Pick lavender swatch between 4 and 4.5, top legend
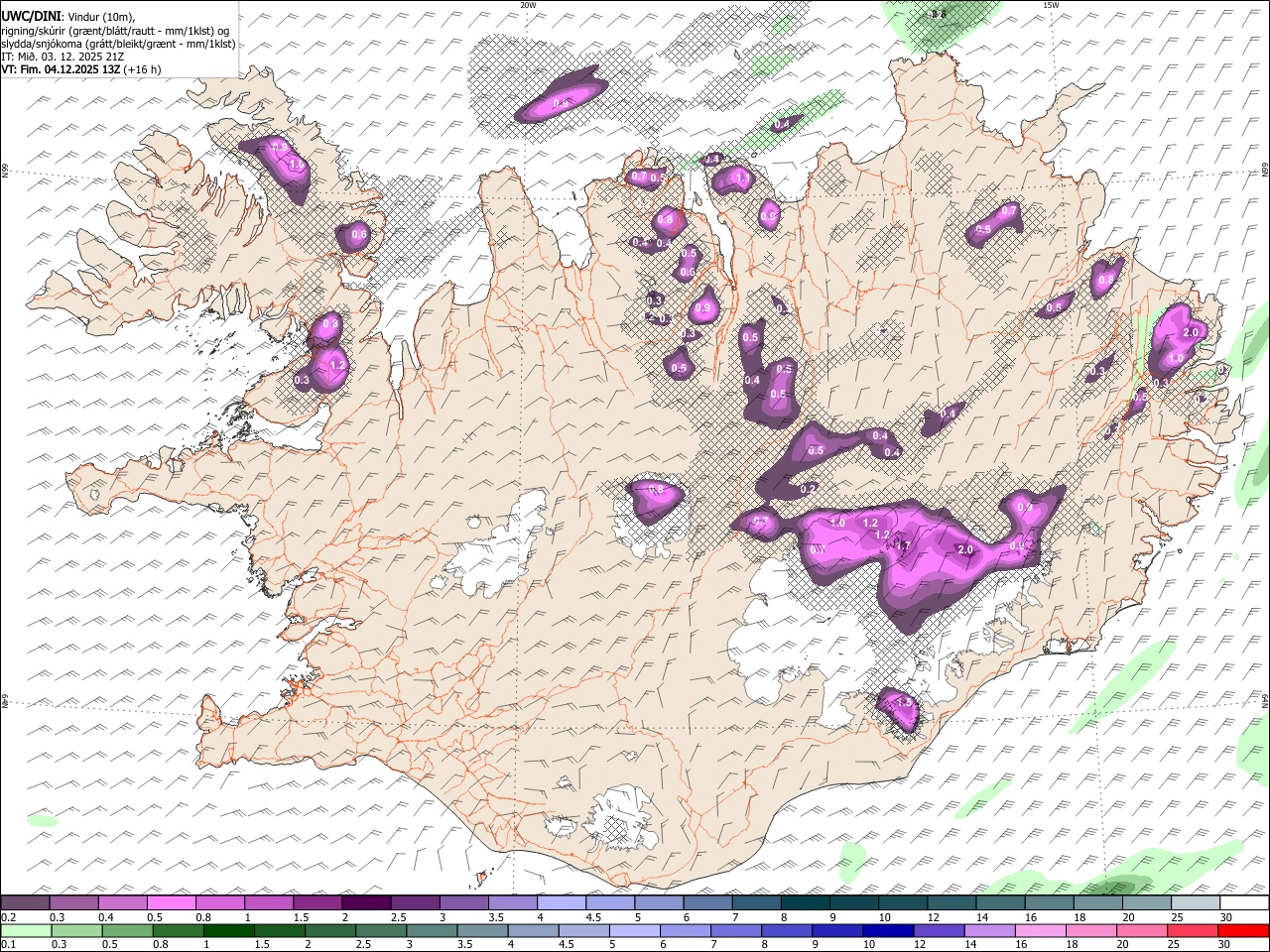The width and height of the screenshot is (1270, 952). [562, 903]
